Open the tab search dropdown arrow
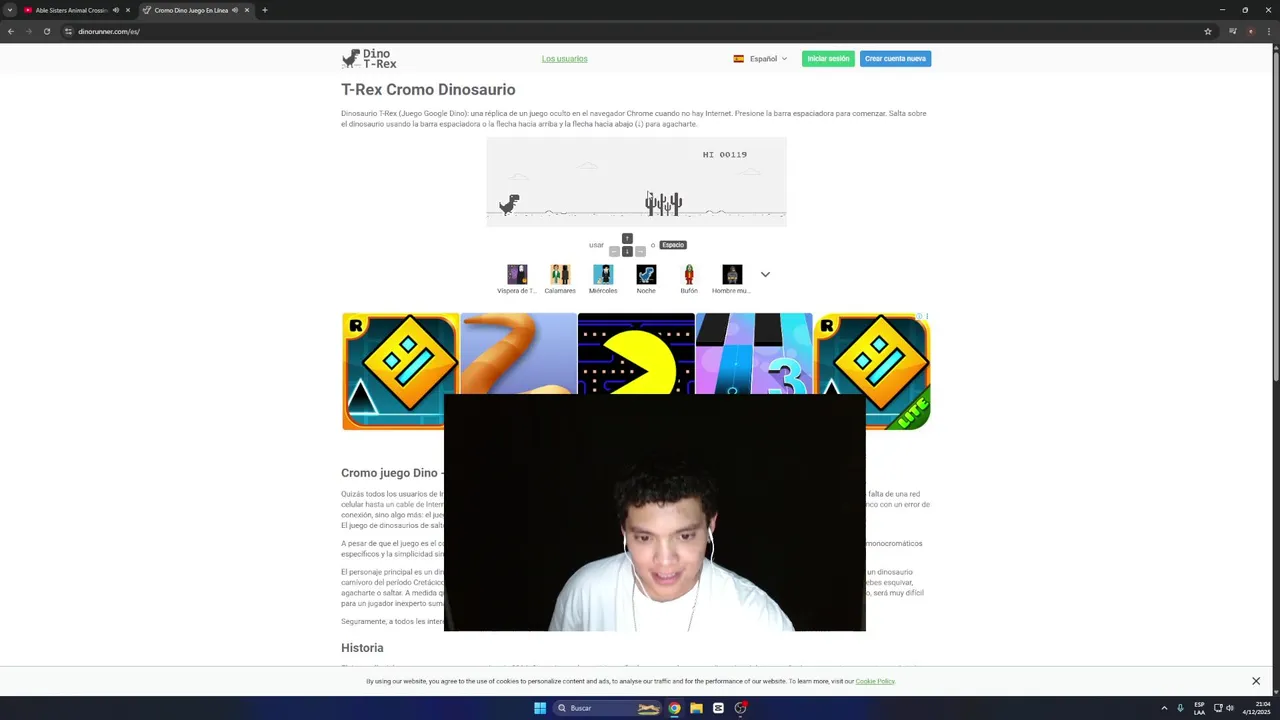The image size is (1280, 720). pyautogui.click(x=10, y=10)
